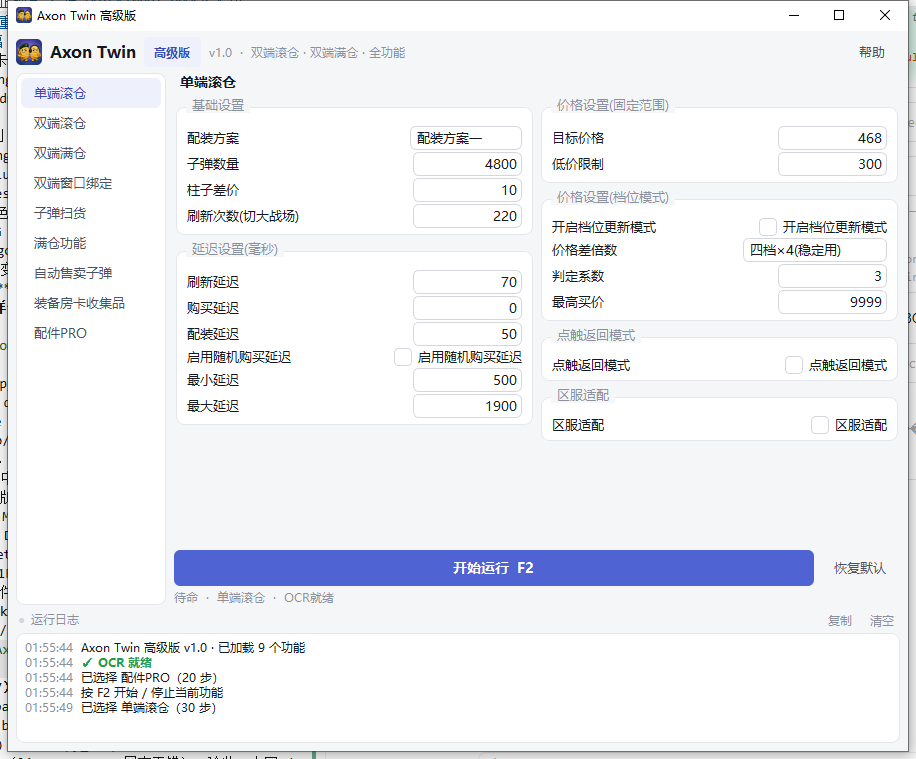Viewport: 916px width, 759px height.
Task: Expand the 价格差倍数 combo box
Action: 815,250
